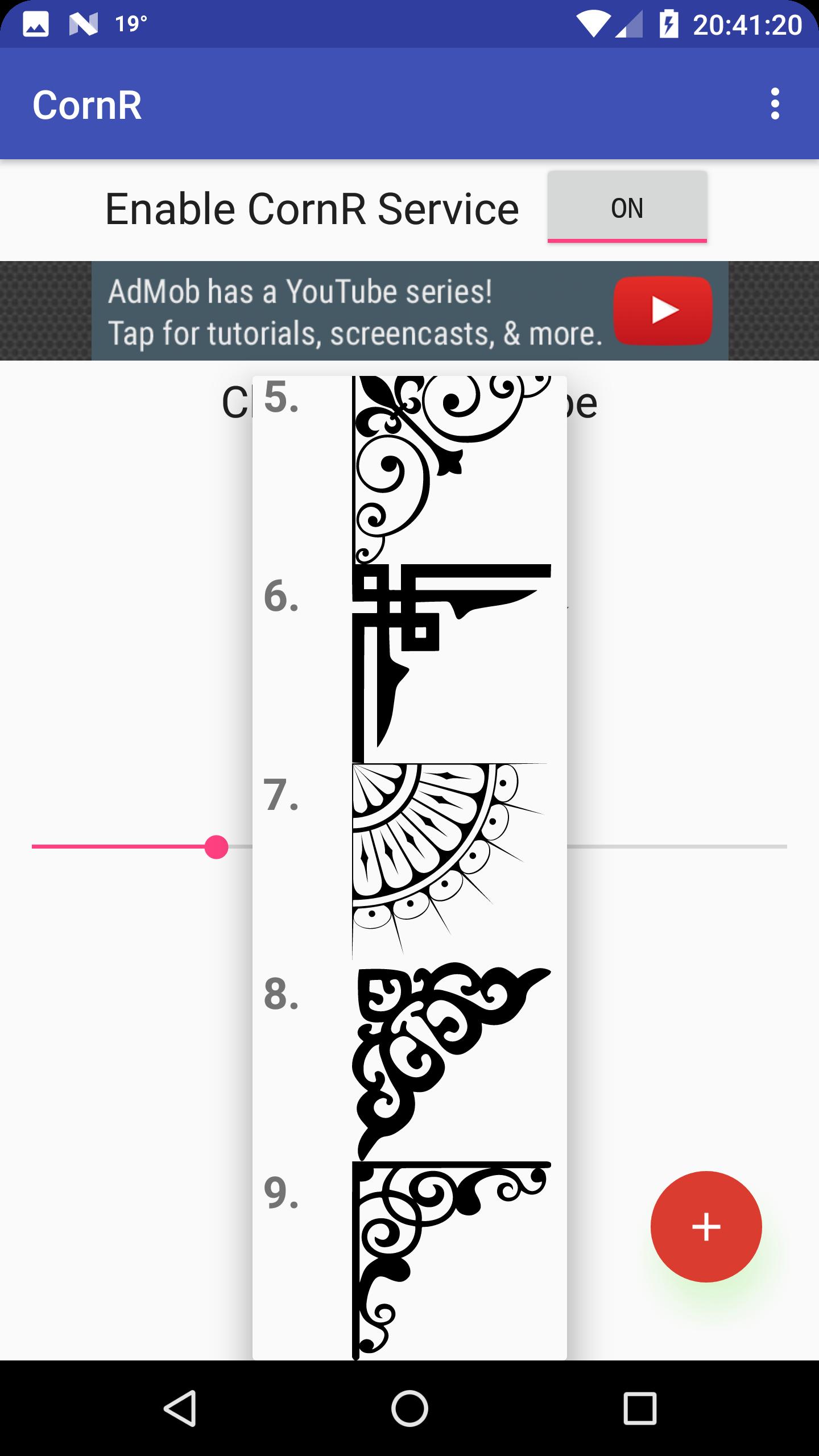
Task: Choose the scrollwork corner design 9
Action: point(409,1260)
